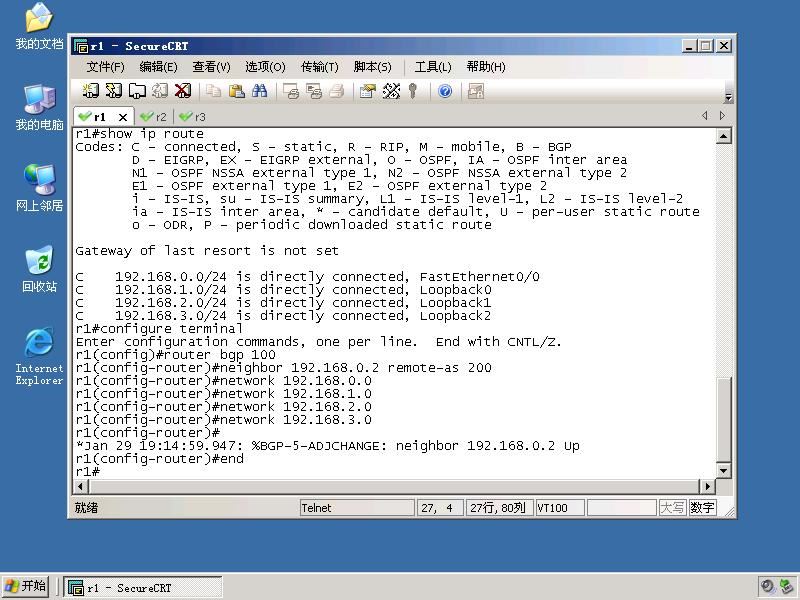Screen dimensions: 800x600
Task: Click the window resize grip
Action: [730, 512]
